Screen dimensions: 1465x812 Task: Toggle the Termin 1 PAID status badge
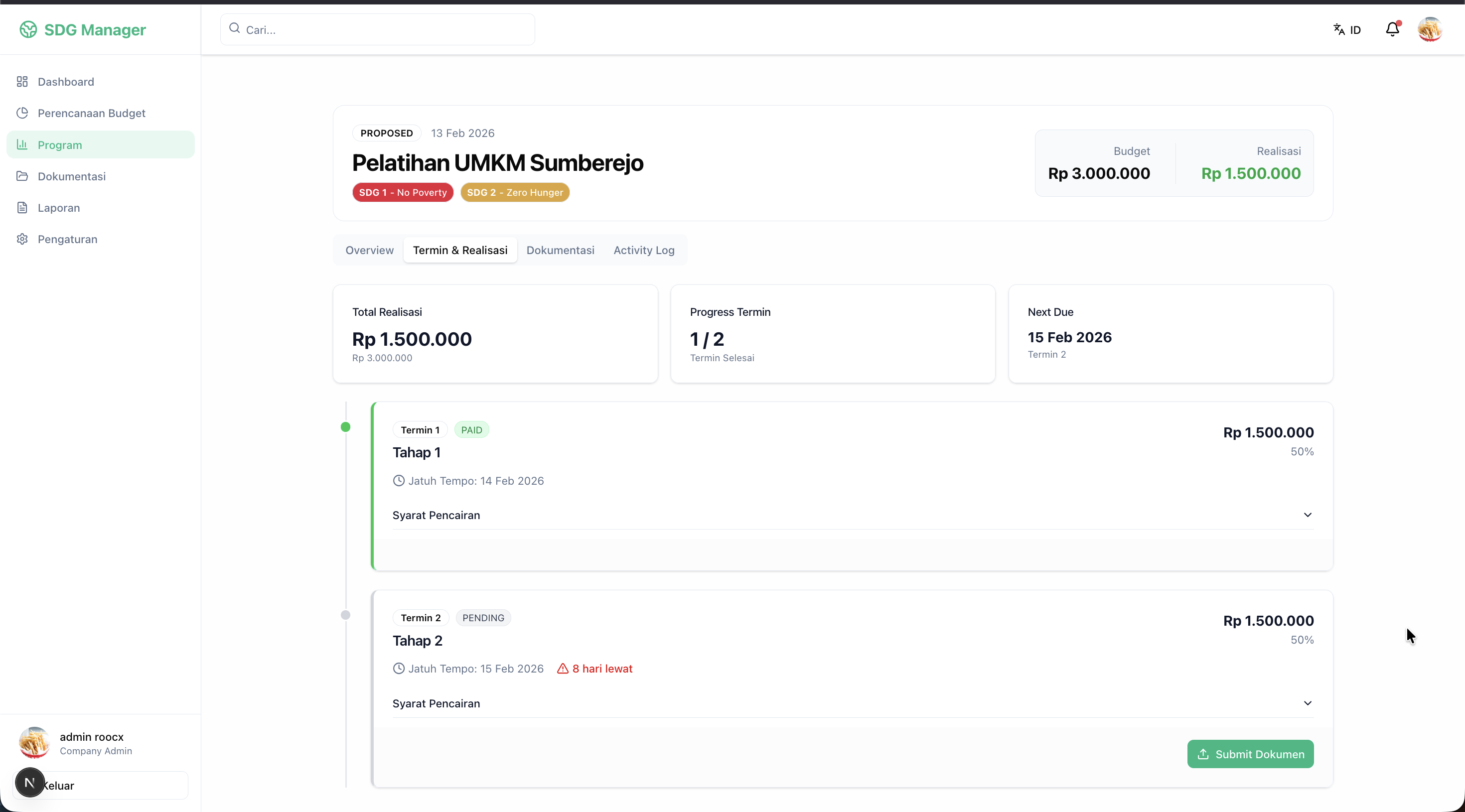tap(472, 429)
